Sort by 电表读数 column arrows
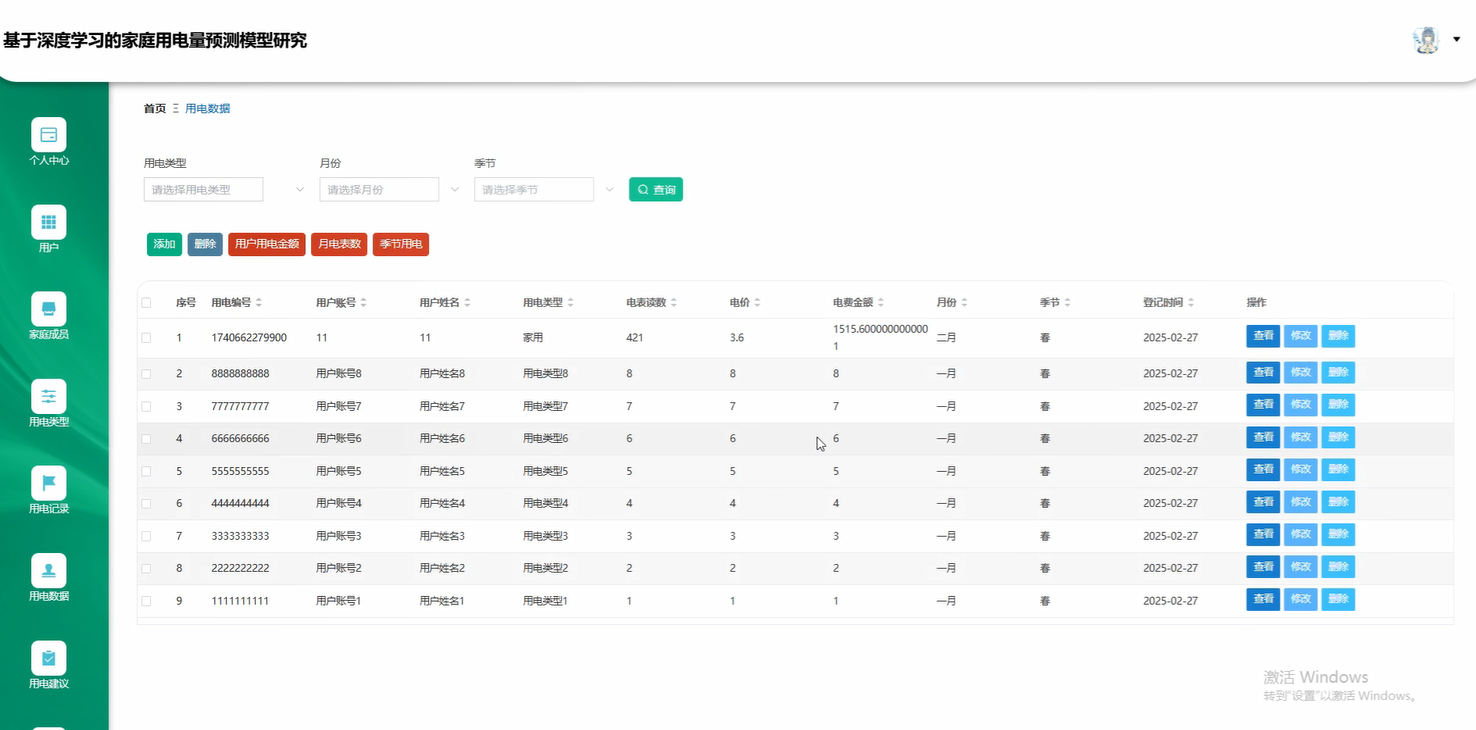 coord(674,302)
